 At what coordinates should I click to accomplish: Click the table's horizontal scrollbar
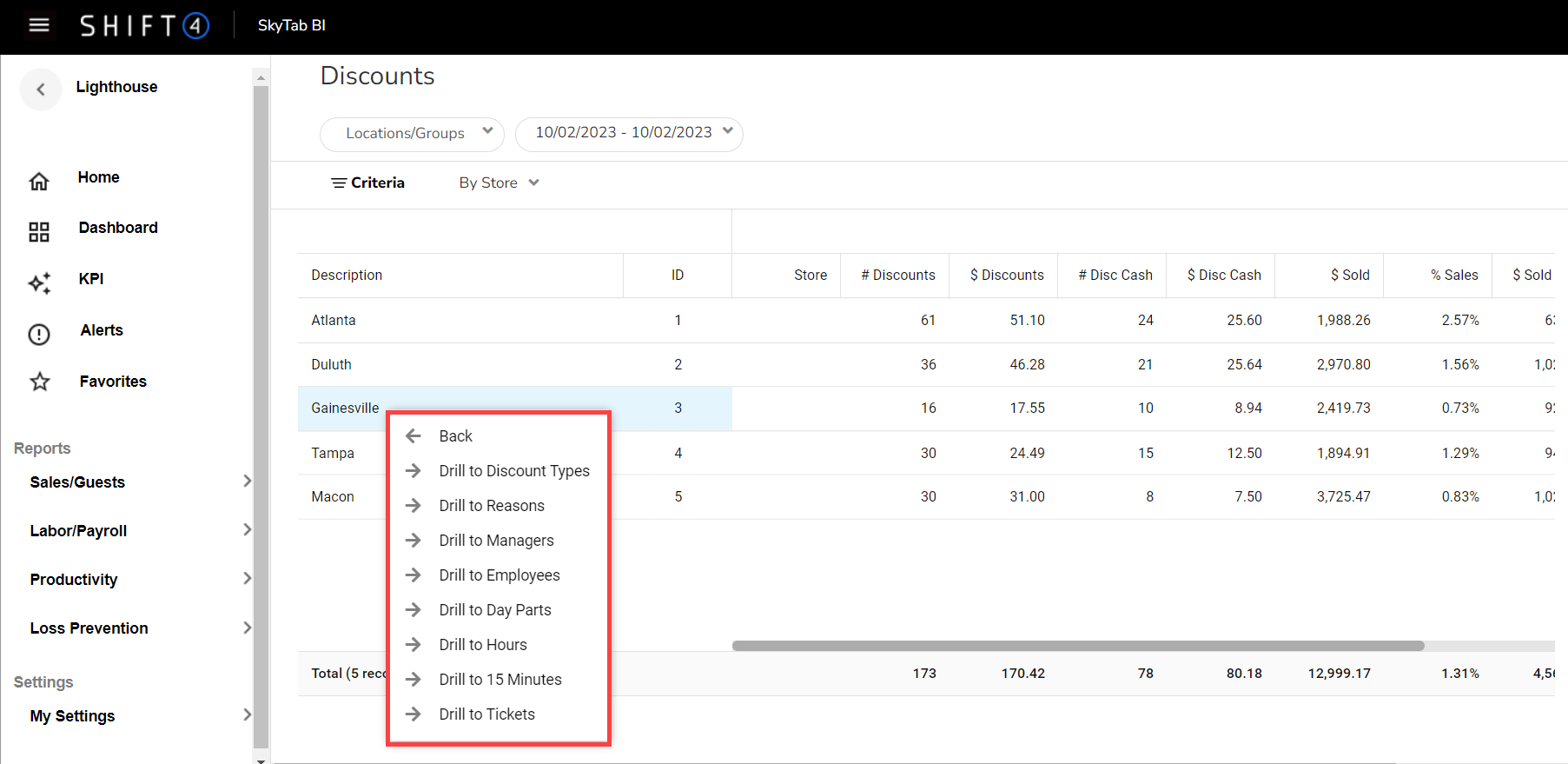pos(1077,646)
